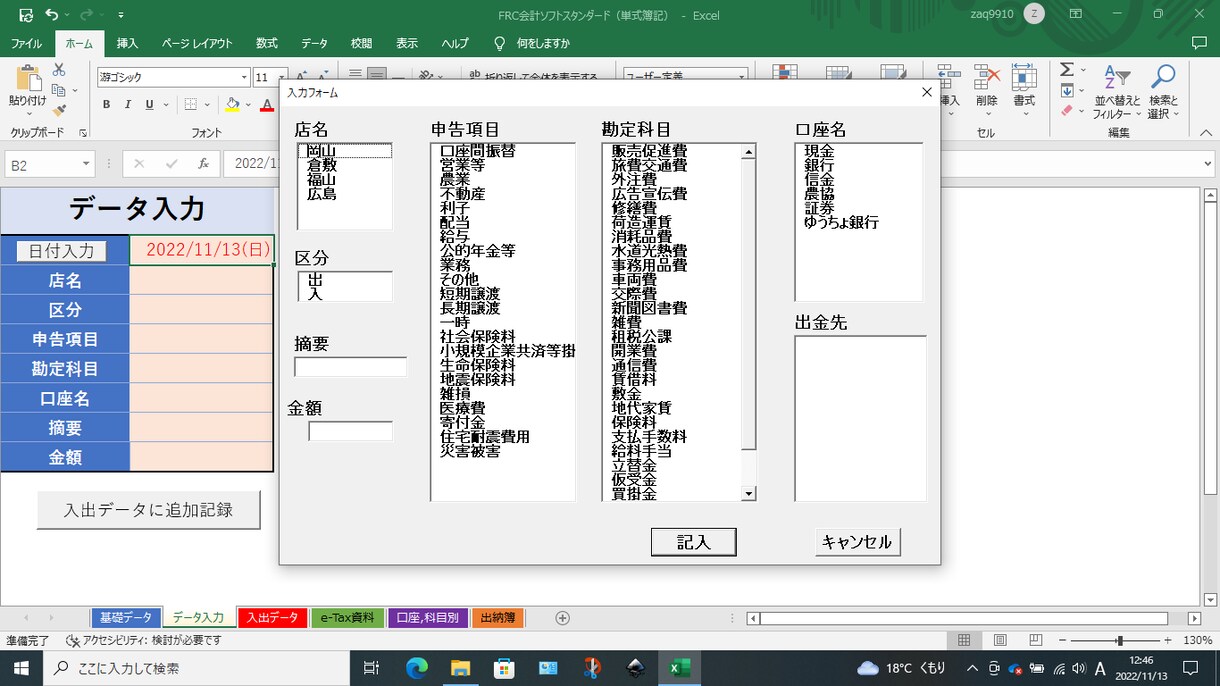
Task: Open Microsoft Store from taskbar
Action: (504, 667)
